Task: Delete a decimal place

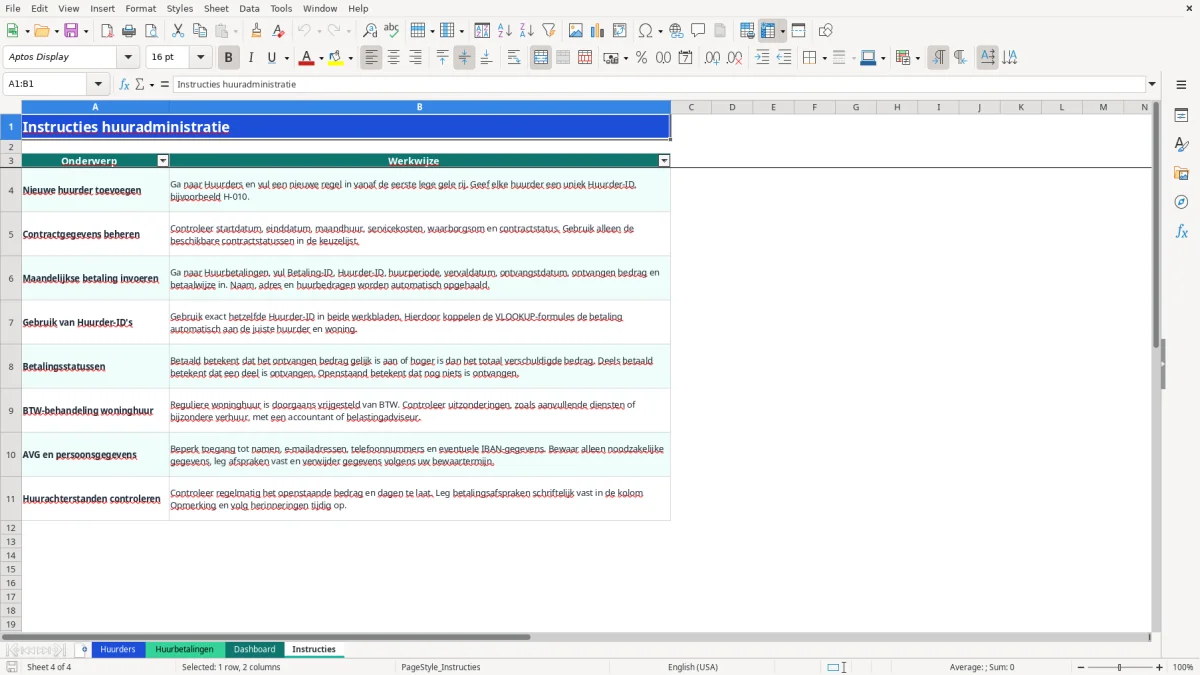Action: click(x=735, y=58)
